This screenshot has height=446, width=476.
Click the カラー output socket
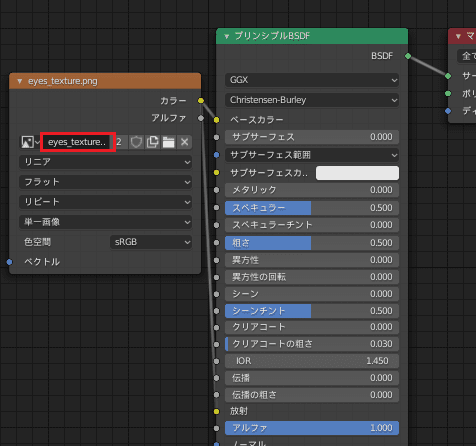[201, 101]
